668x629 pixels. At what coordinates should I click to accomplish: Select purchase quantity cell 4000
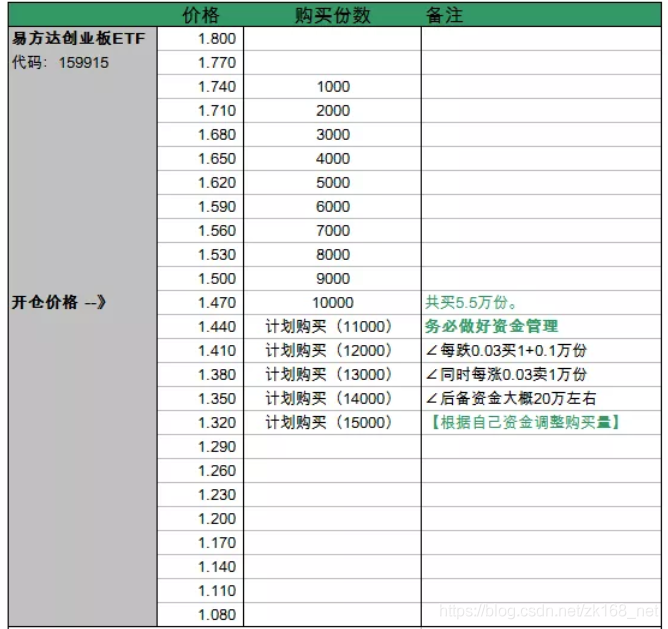tap(332, 159)
